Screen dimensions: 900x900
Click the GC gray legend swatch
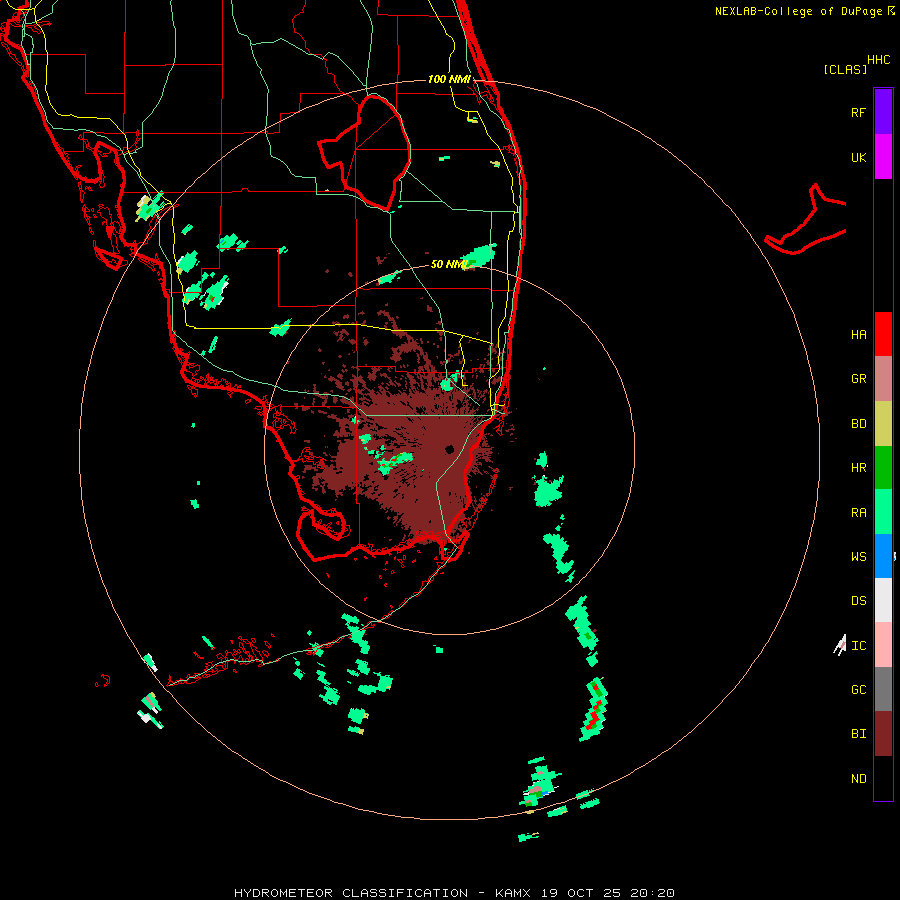883,689
